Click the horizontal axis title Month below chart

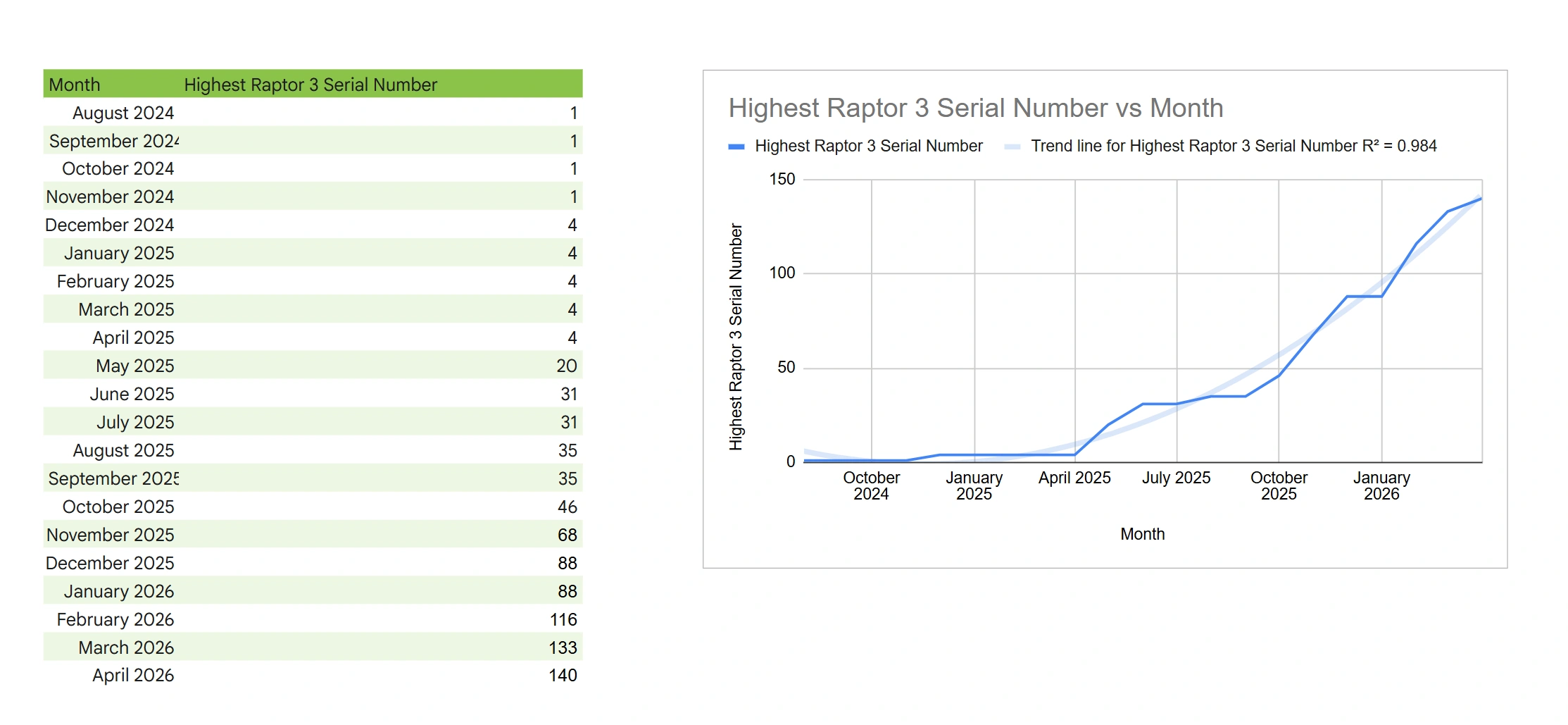[1142, 534]
